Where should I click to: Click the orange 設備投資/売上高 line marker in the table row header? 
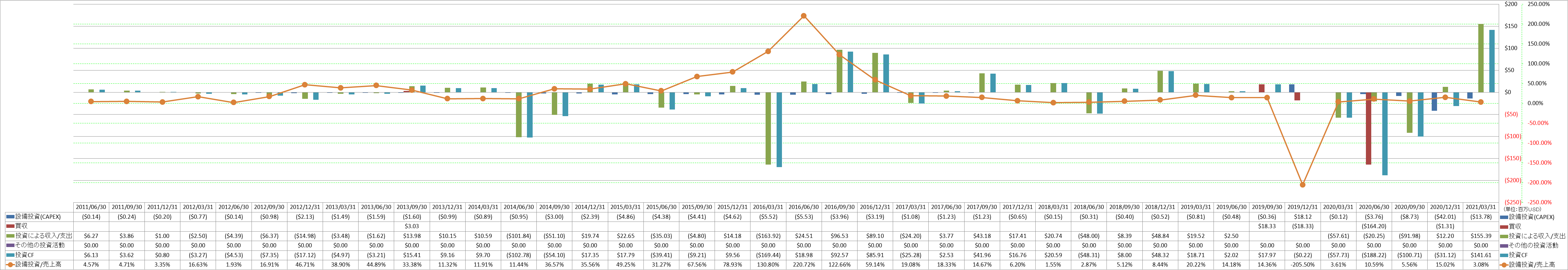pos(10,265)
